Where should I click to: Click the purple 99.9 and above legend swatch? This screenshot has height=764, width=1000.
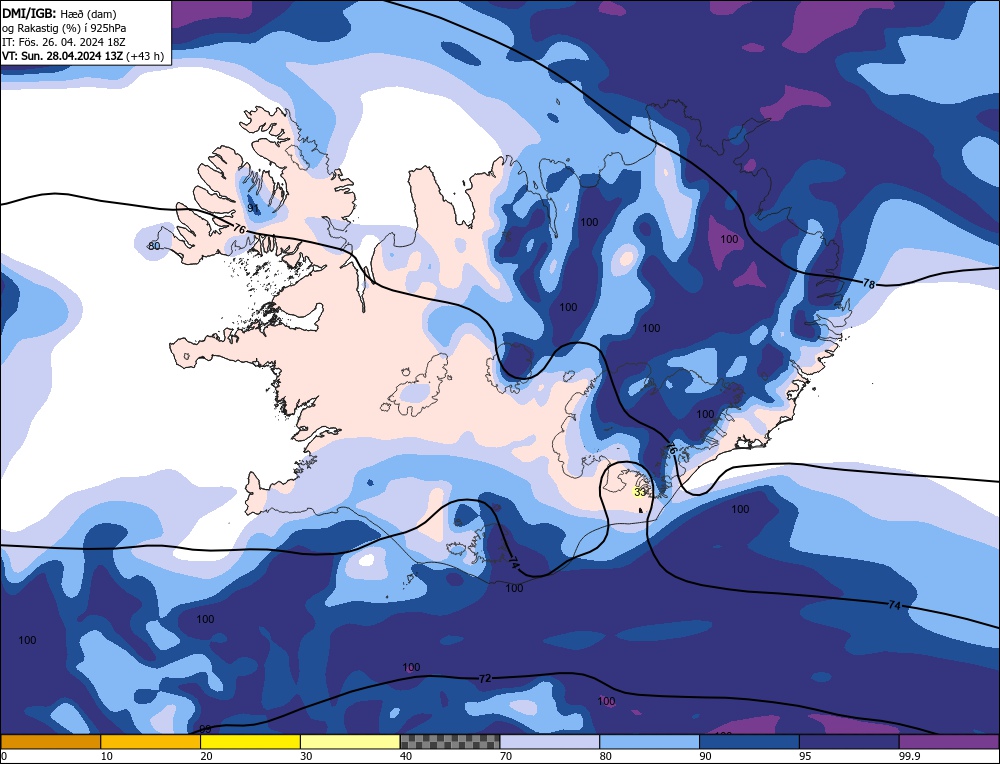coord(949,742)
